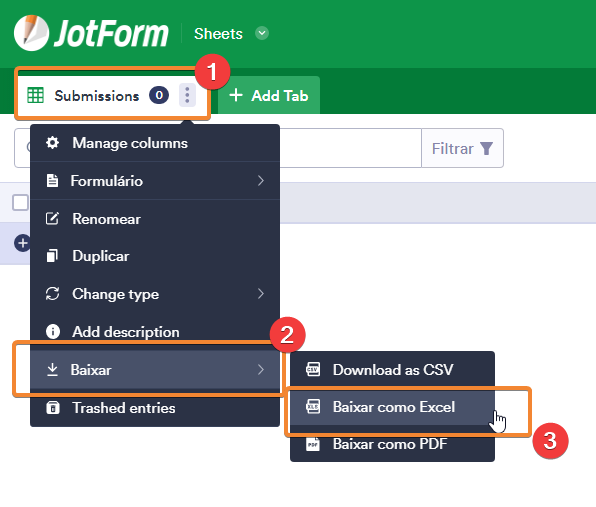Screen dimensions: 596x507
Task: Choose Baixar como PDF
Action: click(392, 444)
